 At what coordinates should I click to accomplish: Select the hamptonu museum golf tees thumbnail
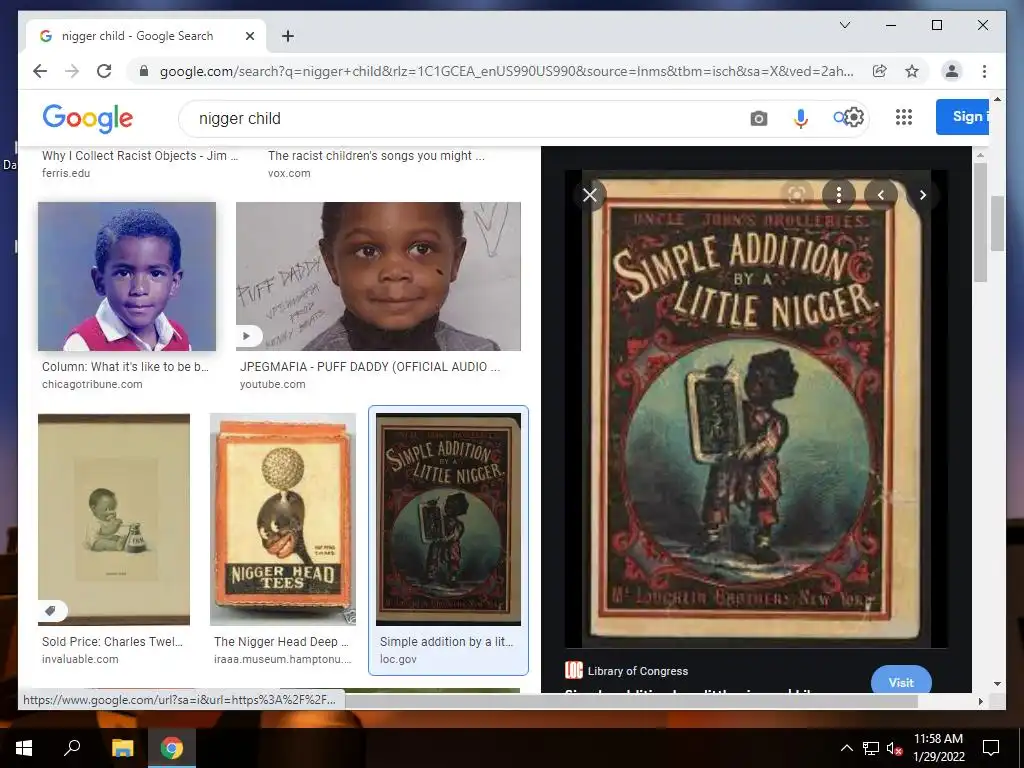[283, 519]
